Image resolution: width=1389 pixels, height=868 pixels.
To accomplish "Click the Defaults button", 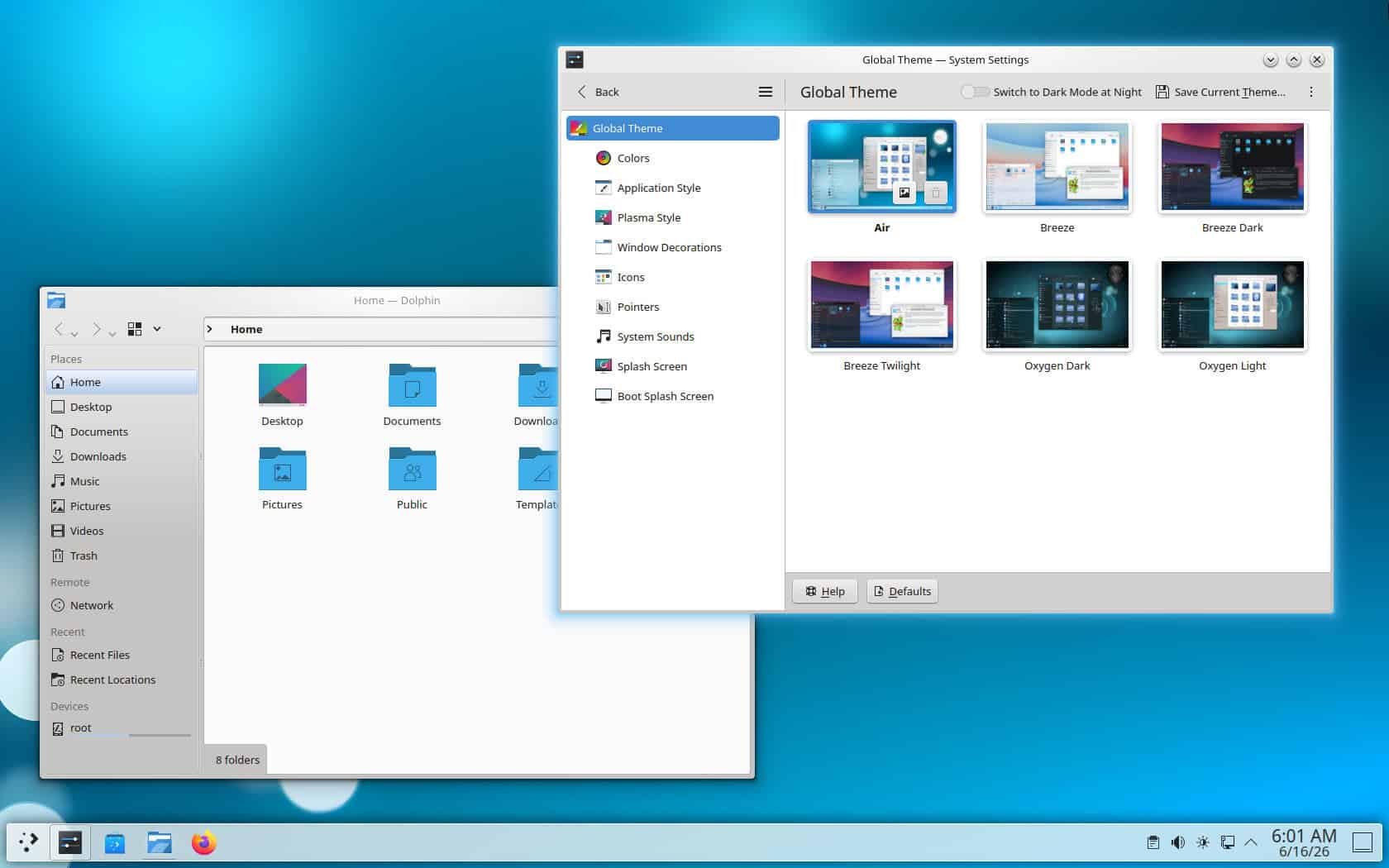I will point(902,591).
